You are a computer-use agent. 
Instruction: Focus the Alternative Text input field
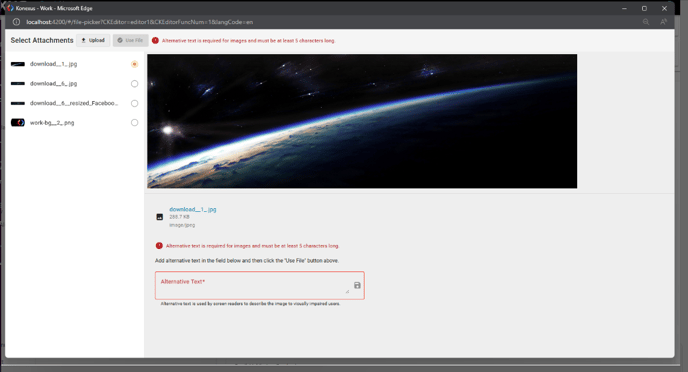(x=254, y=286)
